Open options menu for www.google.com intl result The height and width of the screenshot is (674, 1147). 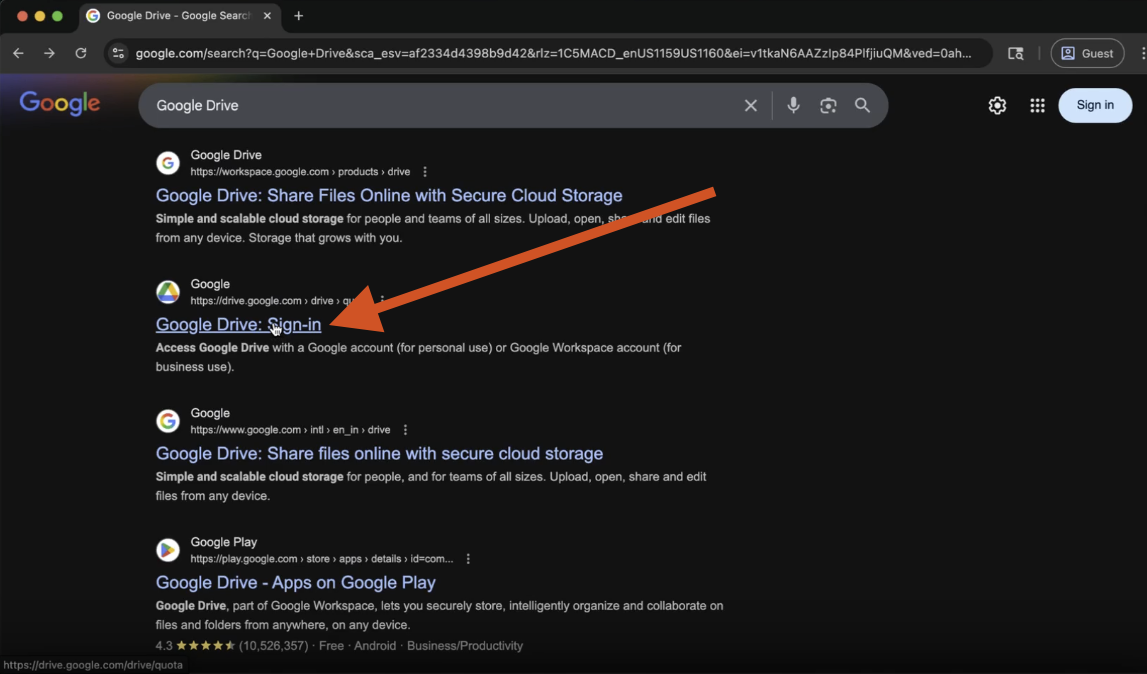click(x=405, y=430)
